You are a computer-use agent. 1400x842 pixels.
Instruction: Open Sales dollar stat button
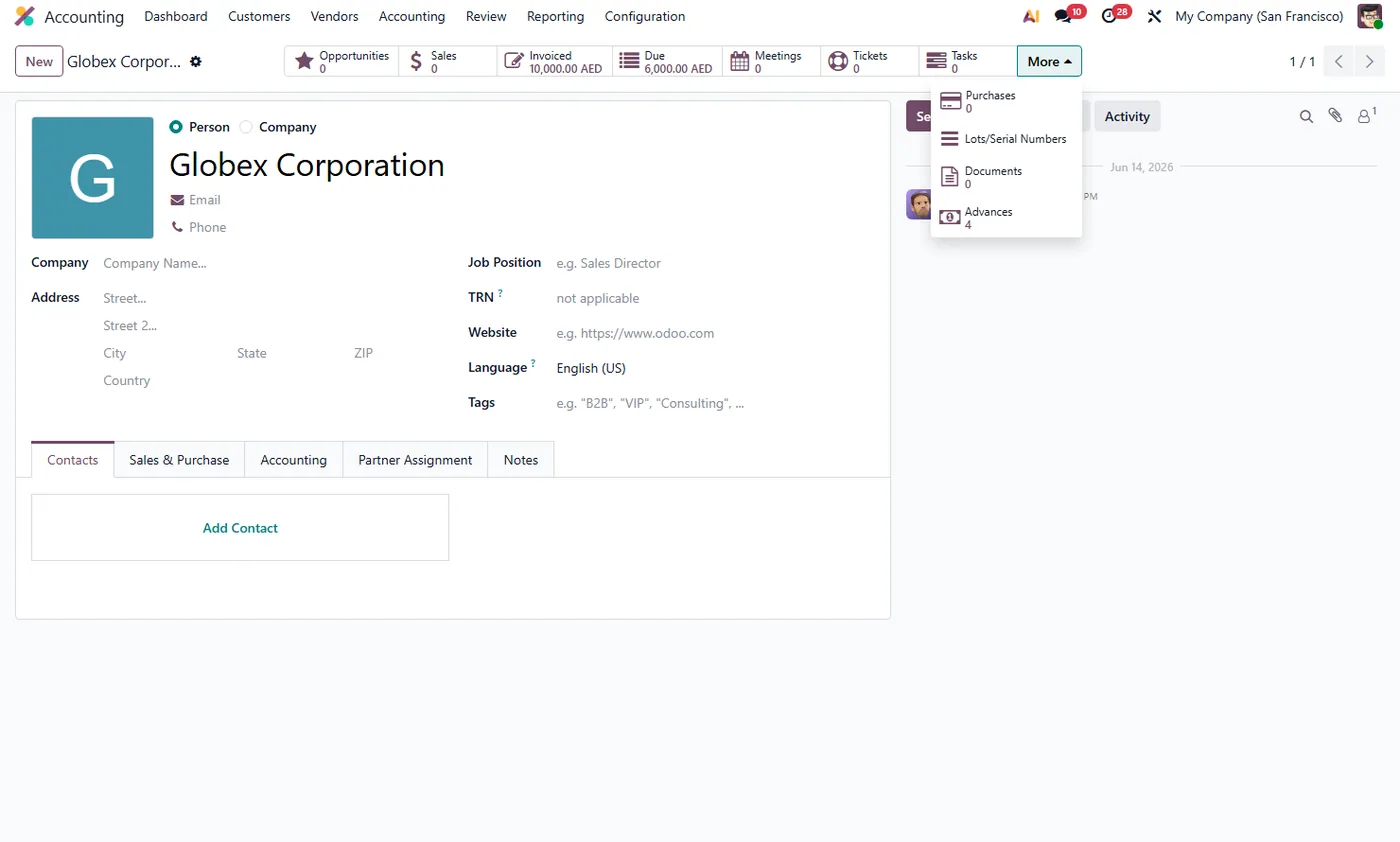click(448, 62)
